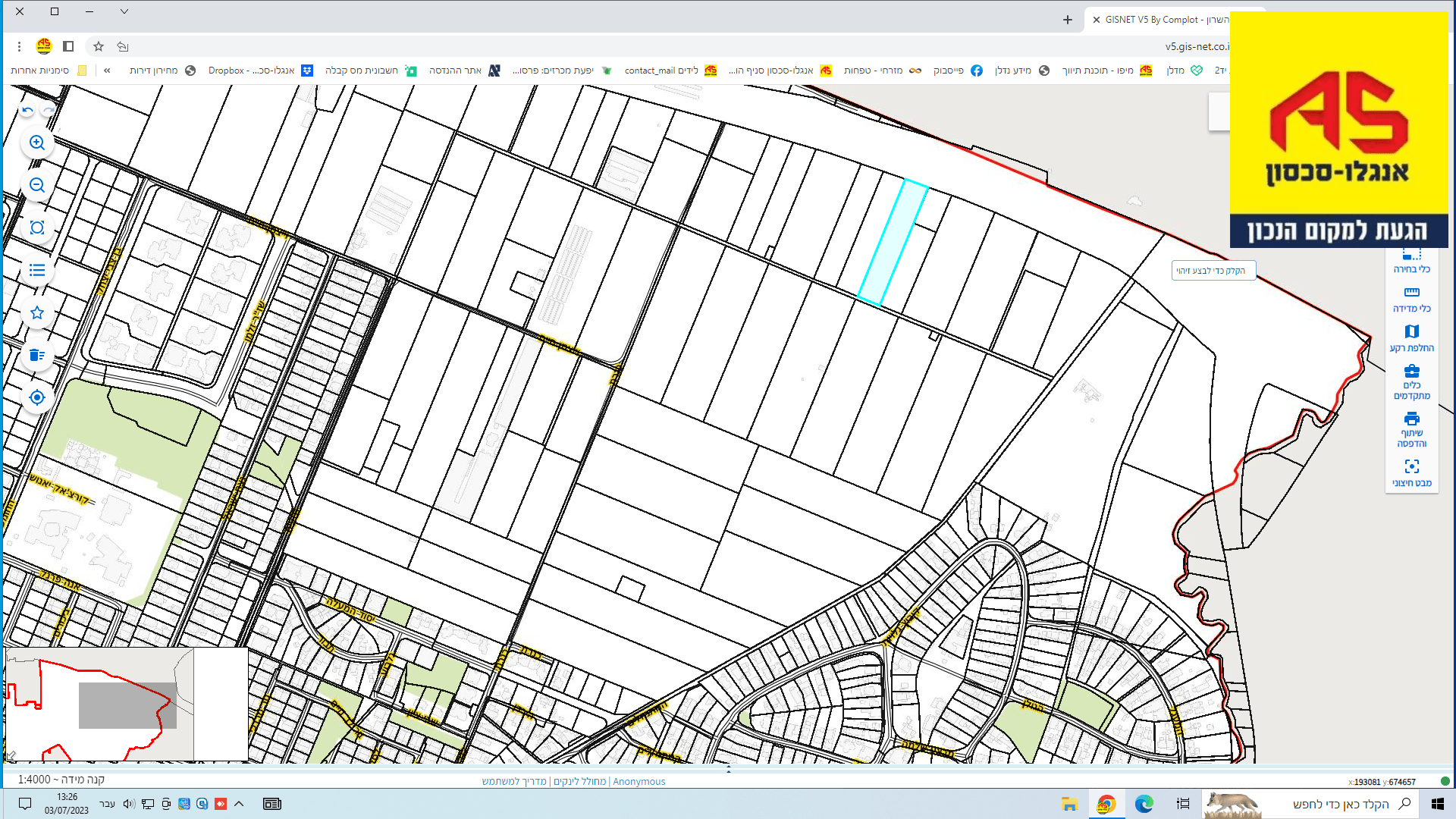
Task: Open כלים מתקדמים advanced tools
Action: (1411, 382)
